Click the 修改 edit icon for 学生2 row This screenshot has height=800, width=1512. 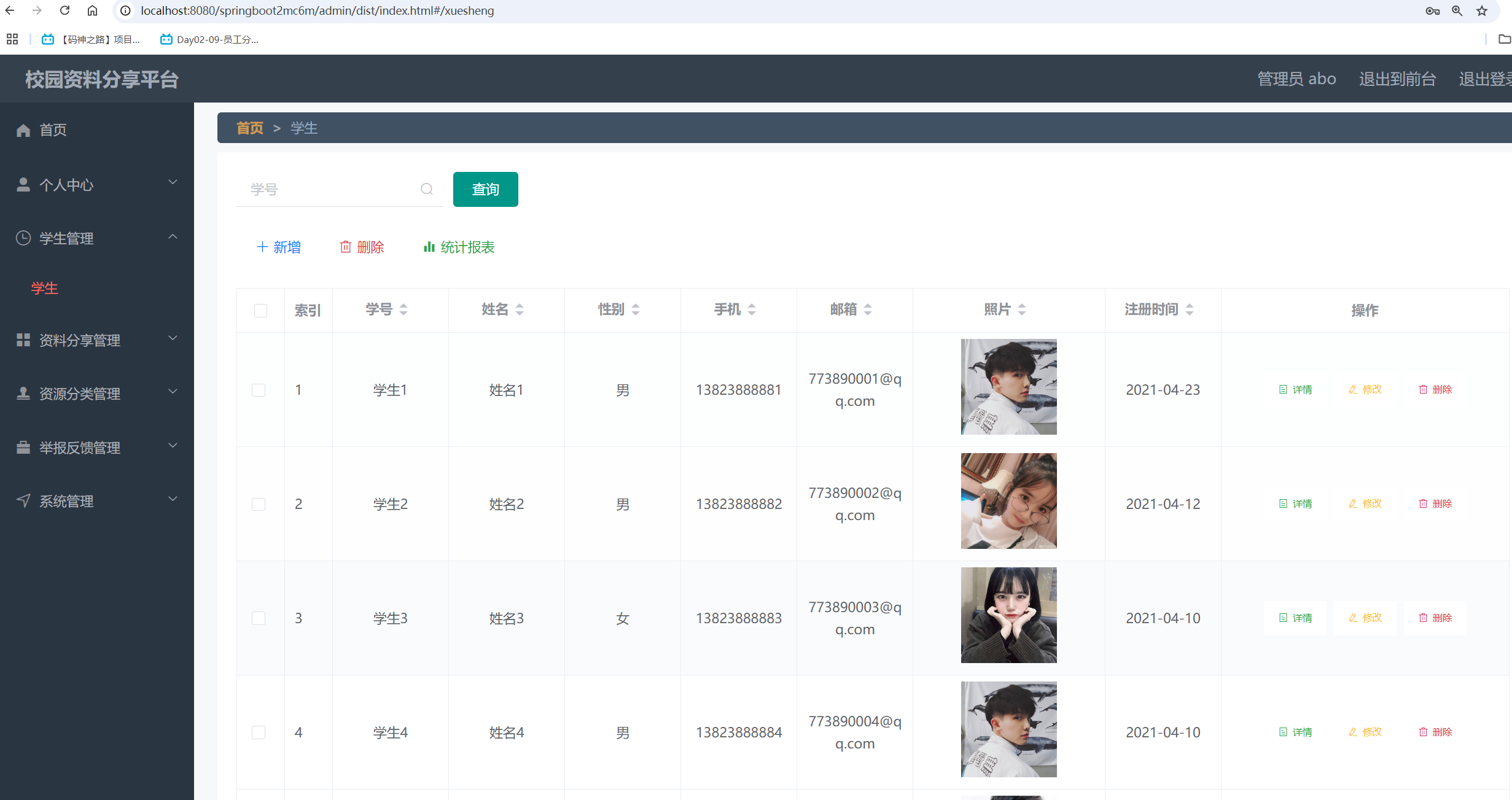[1353, 503]
